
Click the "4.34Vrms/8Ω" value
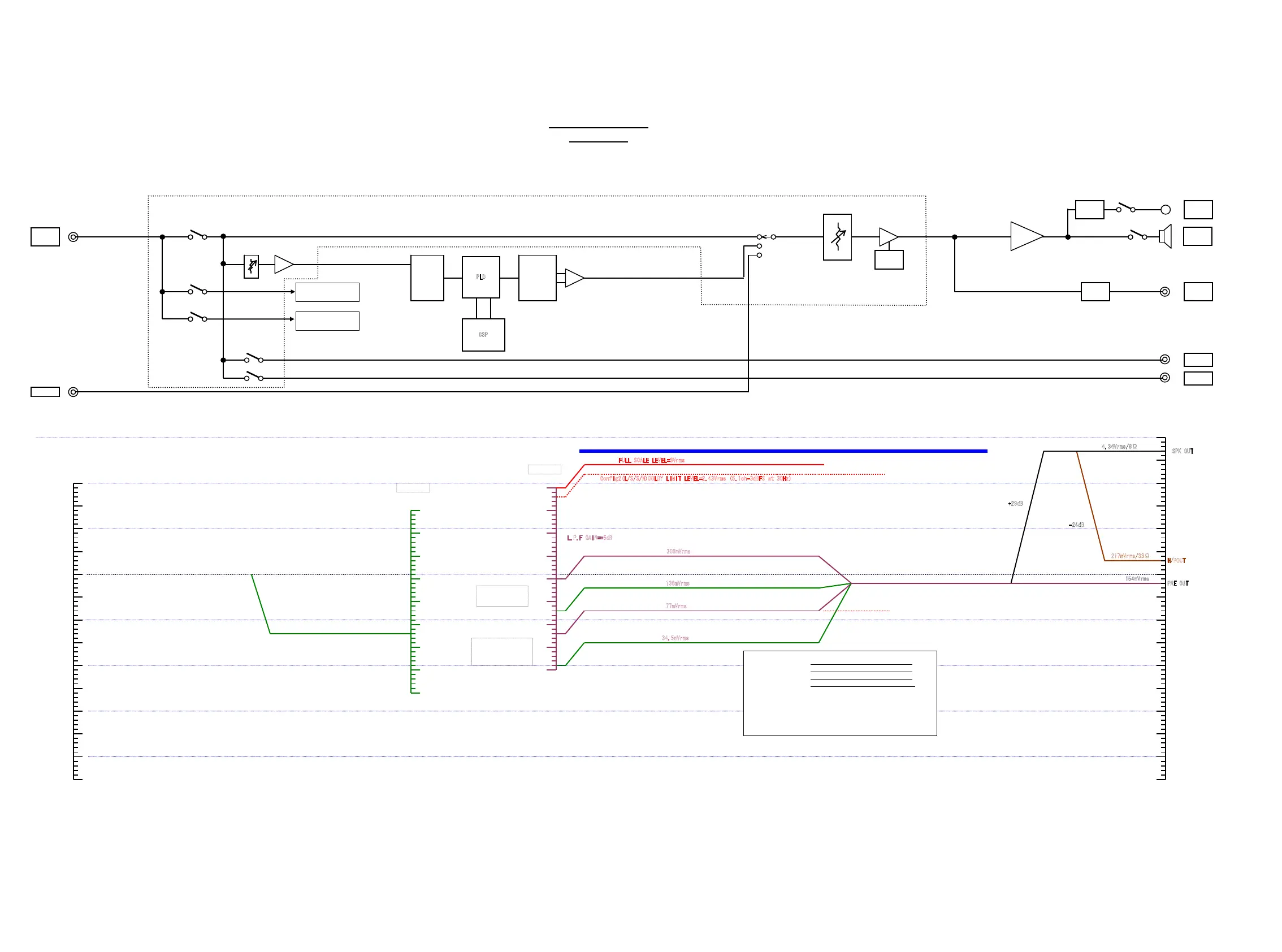point(1119,447)
